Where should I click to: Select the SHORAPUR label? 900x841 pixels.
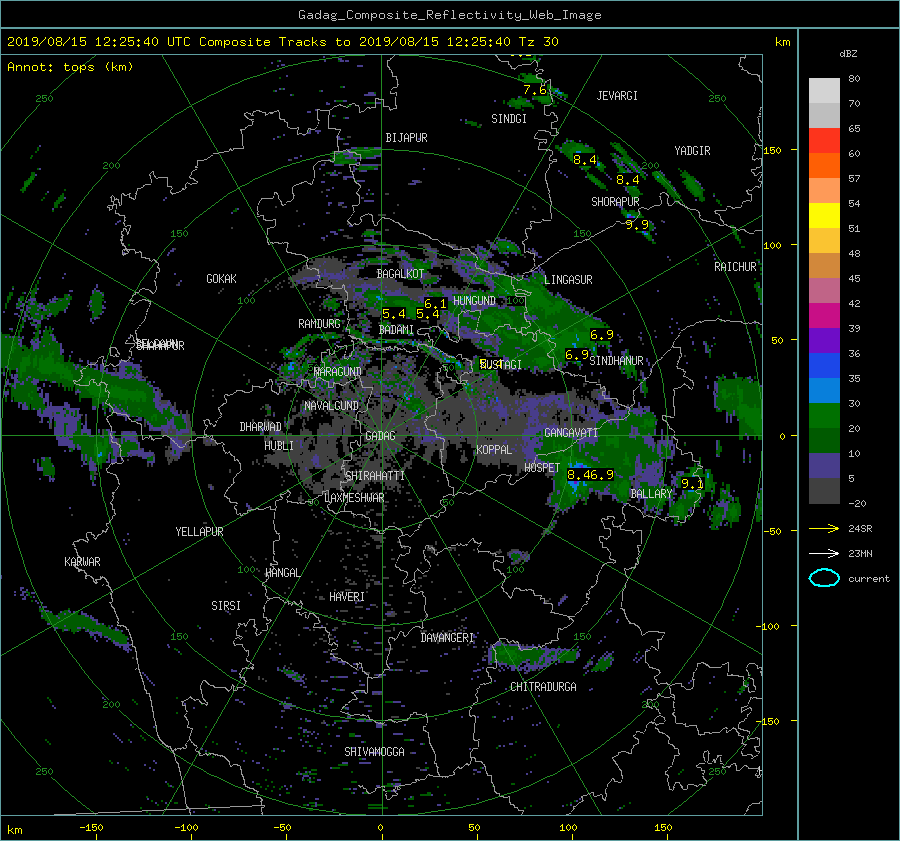(x=615, y=202)
